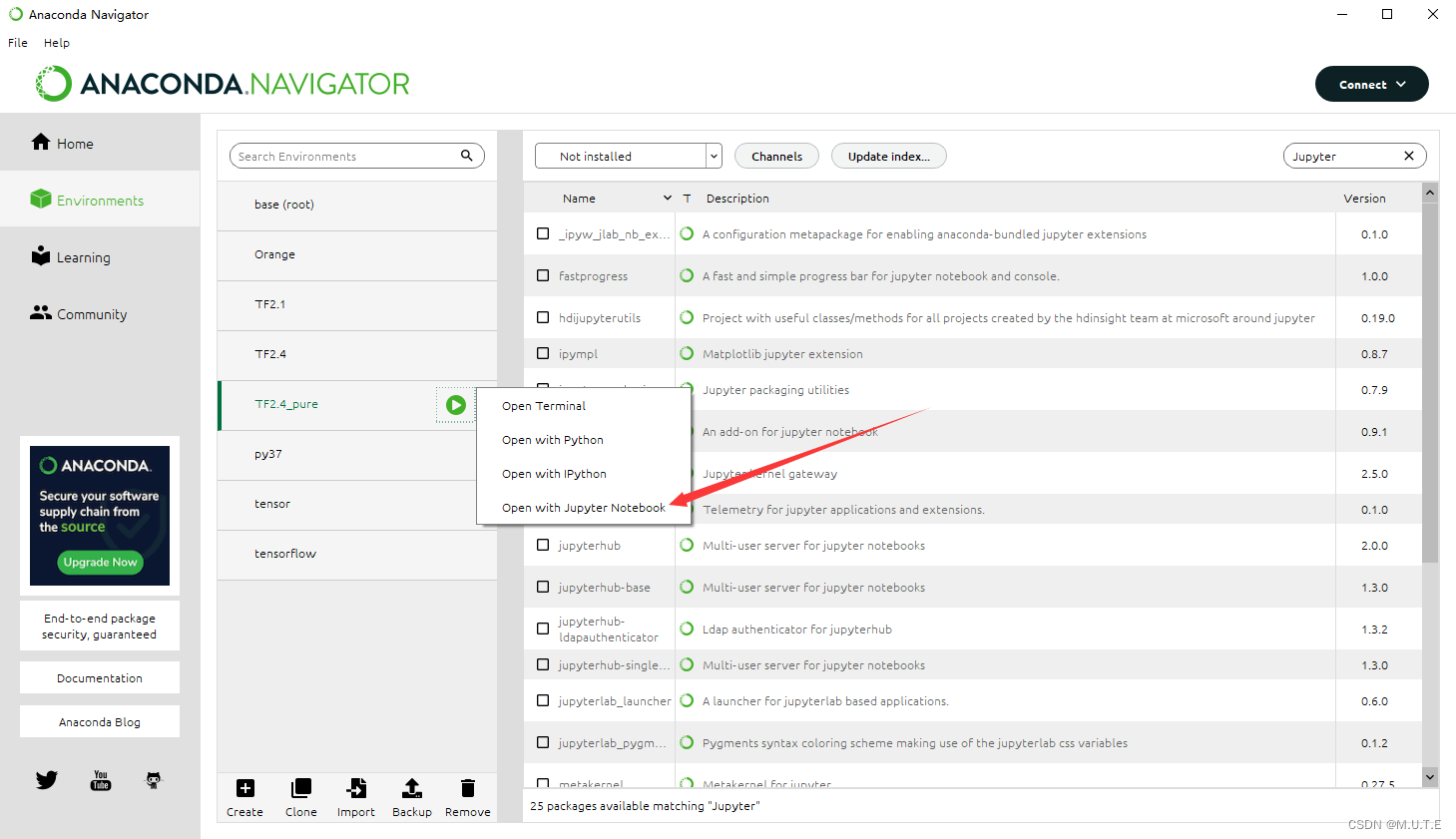Open the Help menu
Image resolution: width=1456 pixels, height=839 pixels.
tap(57, 43)
